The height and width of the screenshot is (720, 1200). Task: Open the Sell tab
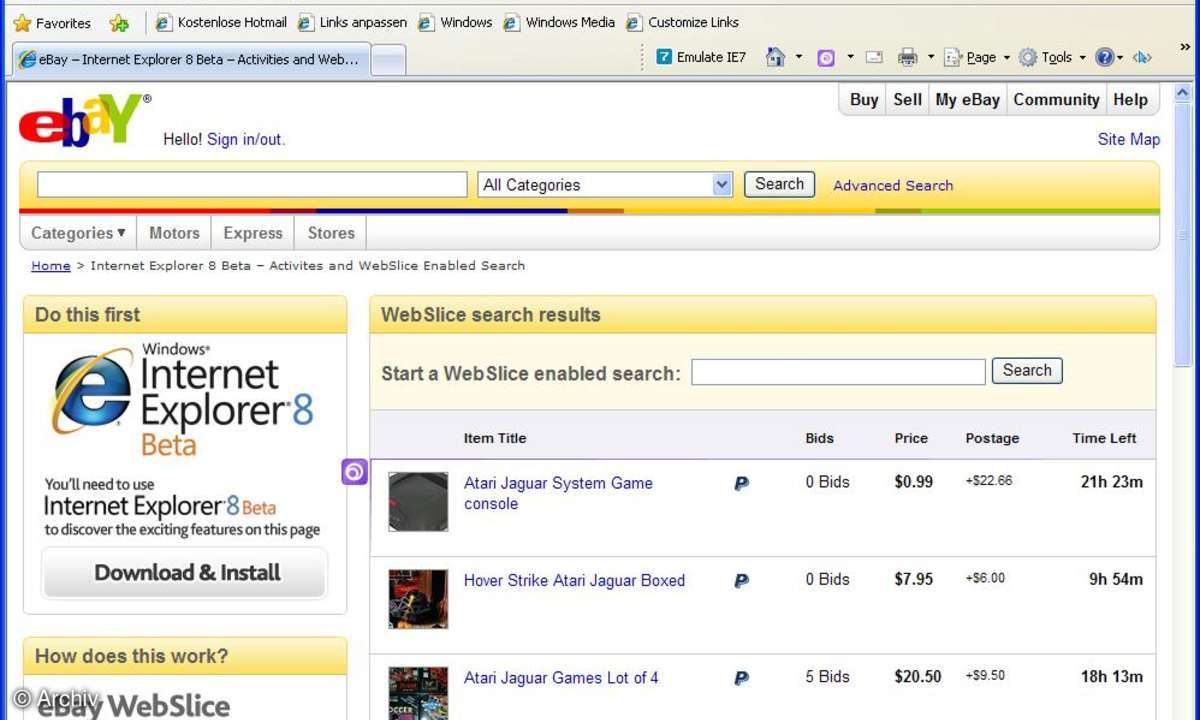(x=908, y=99)
